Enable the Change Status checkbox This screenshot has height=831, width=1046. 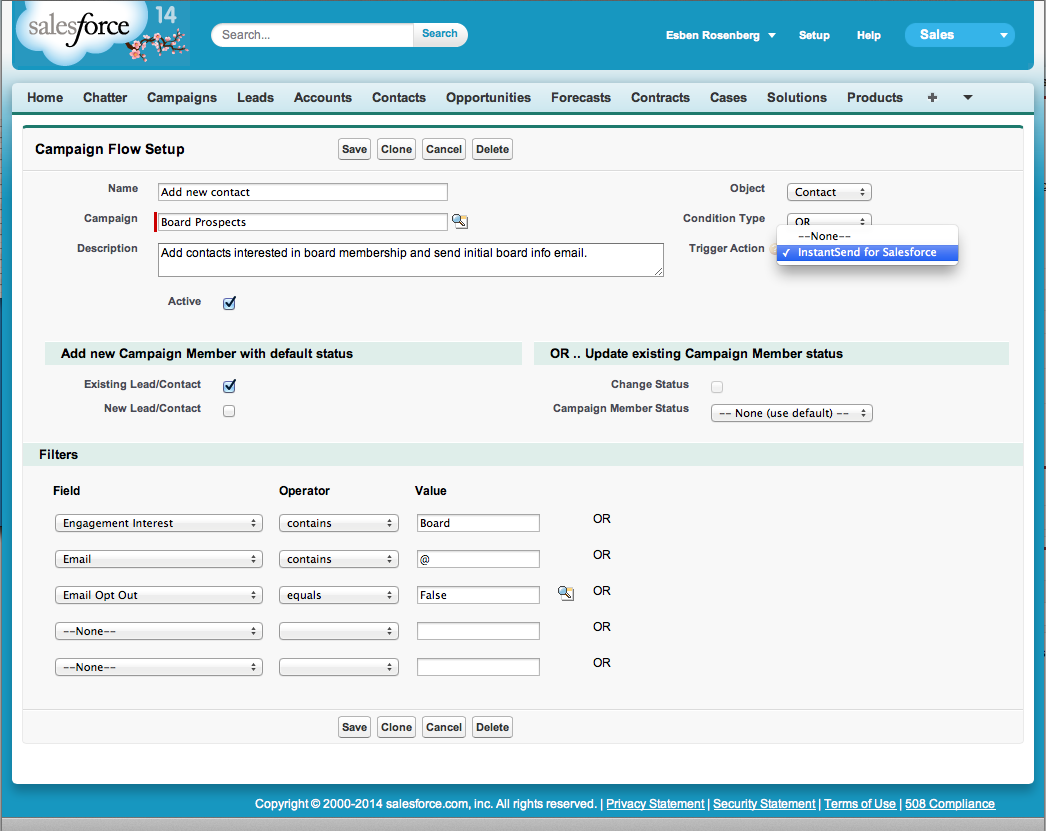point(716,386)
